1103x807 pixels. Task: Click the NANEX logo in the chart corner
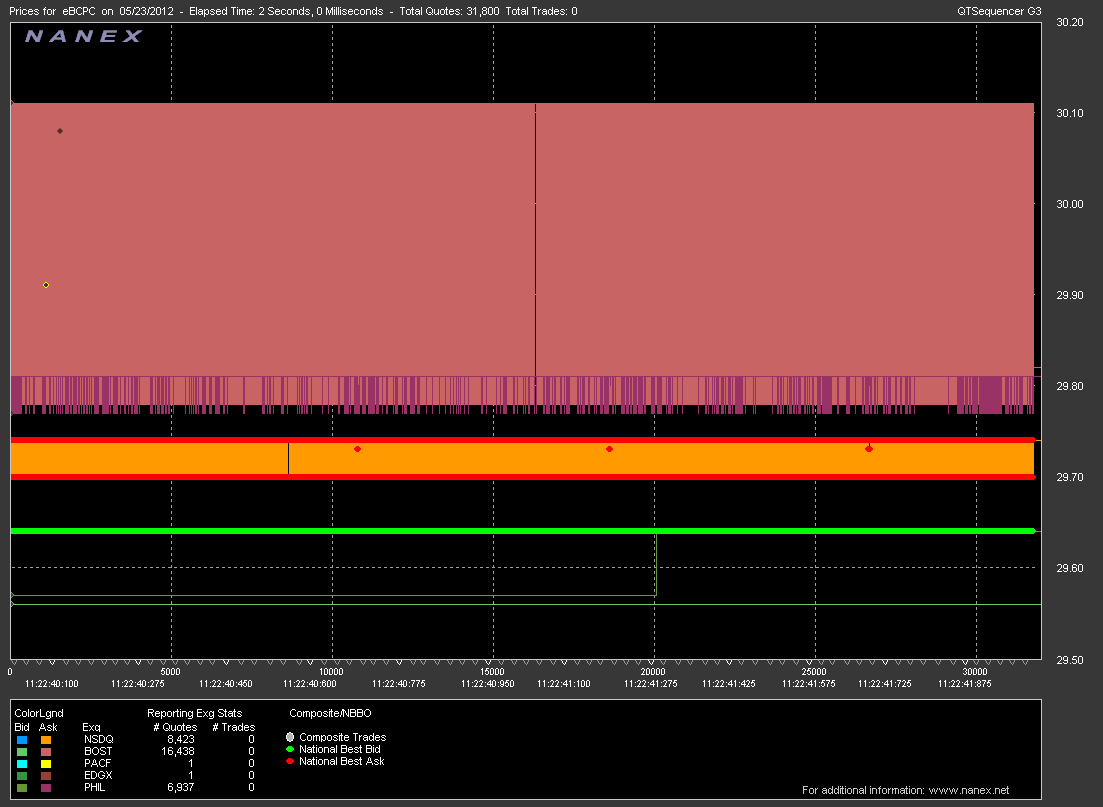(83, 36)
